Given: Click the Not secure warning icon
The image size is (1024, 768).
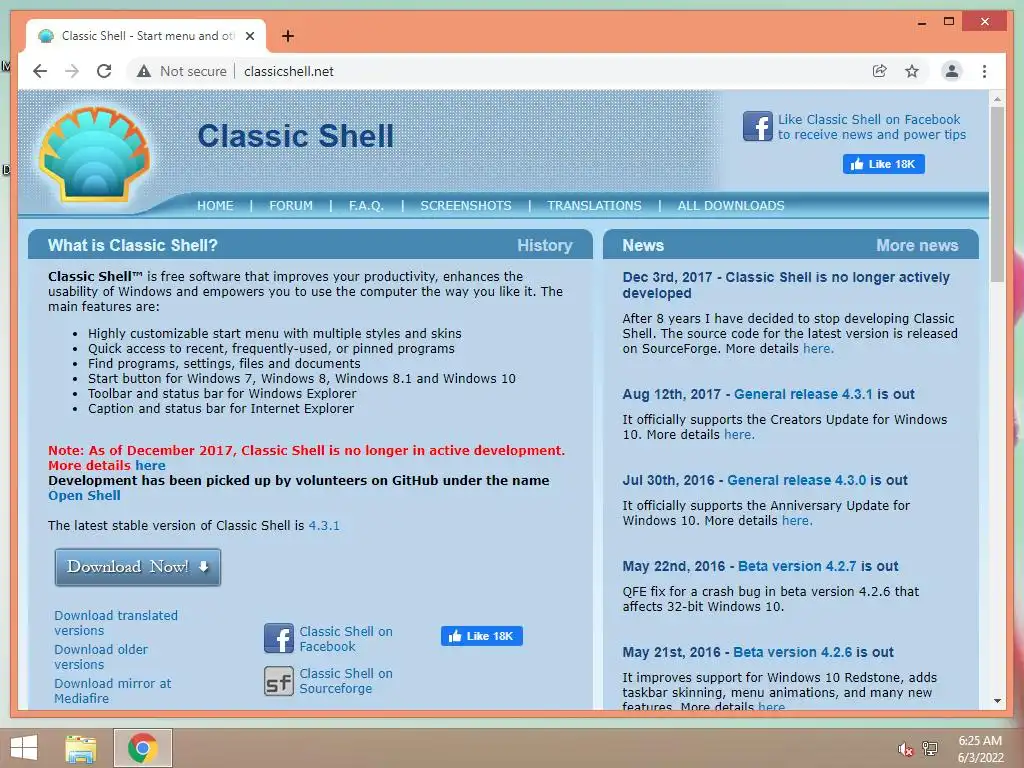Looking at the screenshot, I should (x=144, y=71).
